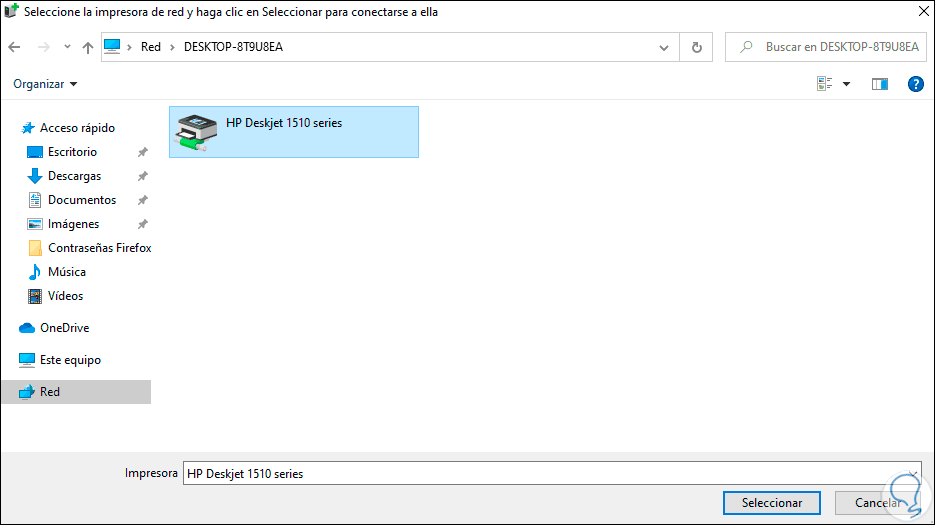Click the HP Deskjet 1510 series name label
The height and width of the screenshot is (525, 935).
pos(284,123)
